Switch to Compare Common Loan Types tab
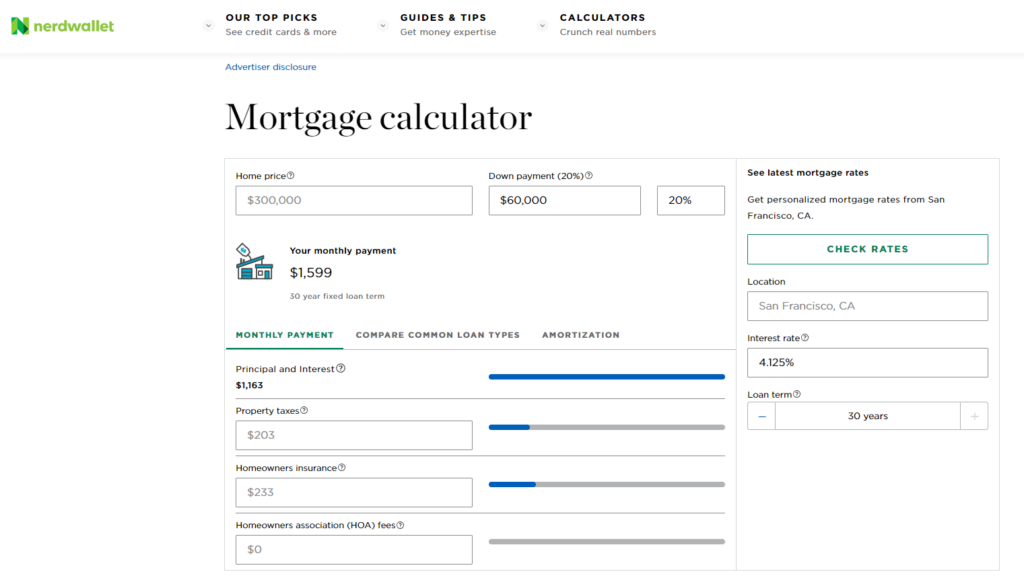This screenshot has width=1024, height=578. coord(437,335)
